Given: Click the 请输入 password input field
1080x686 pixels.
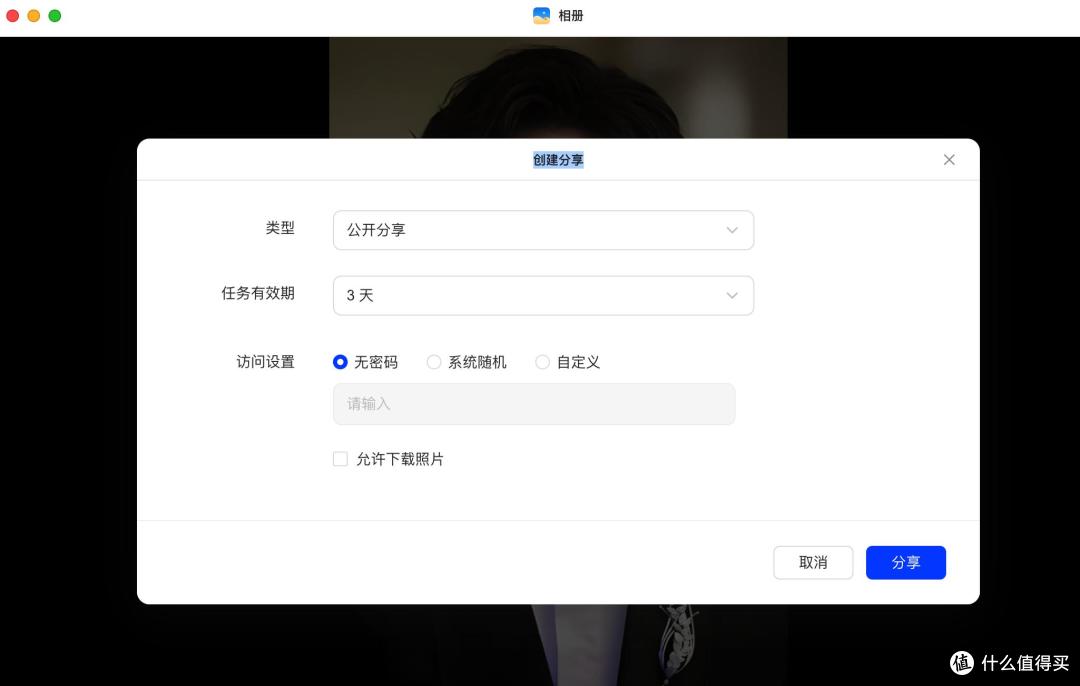Looking at the screenshot, I should pos(534,404).
